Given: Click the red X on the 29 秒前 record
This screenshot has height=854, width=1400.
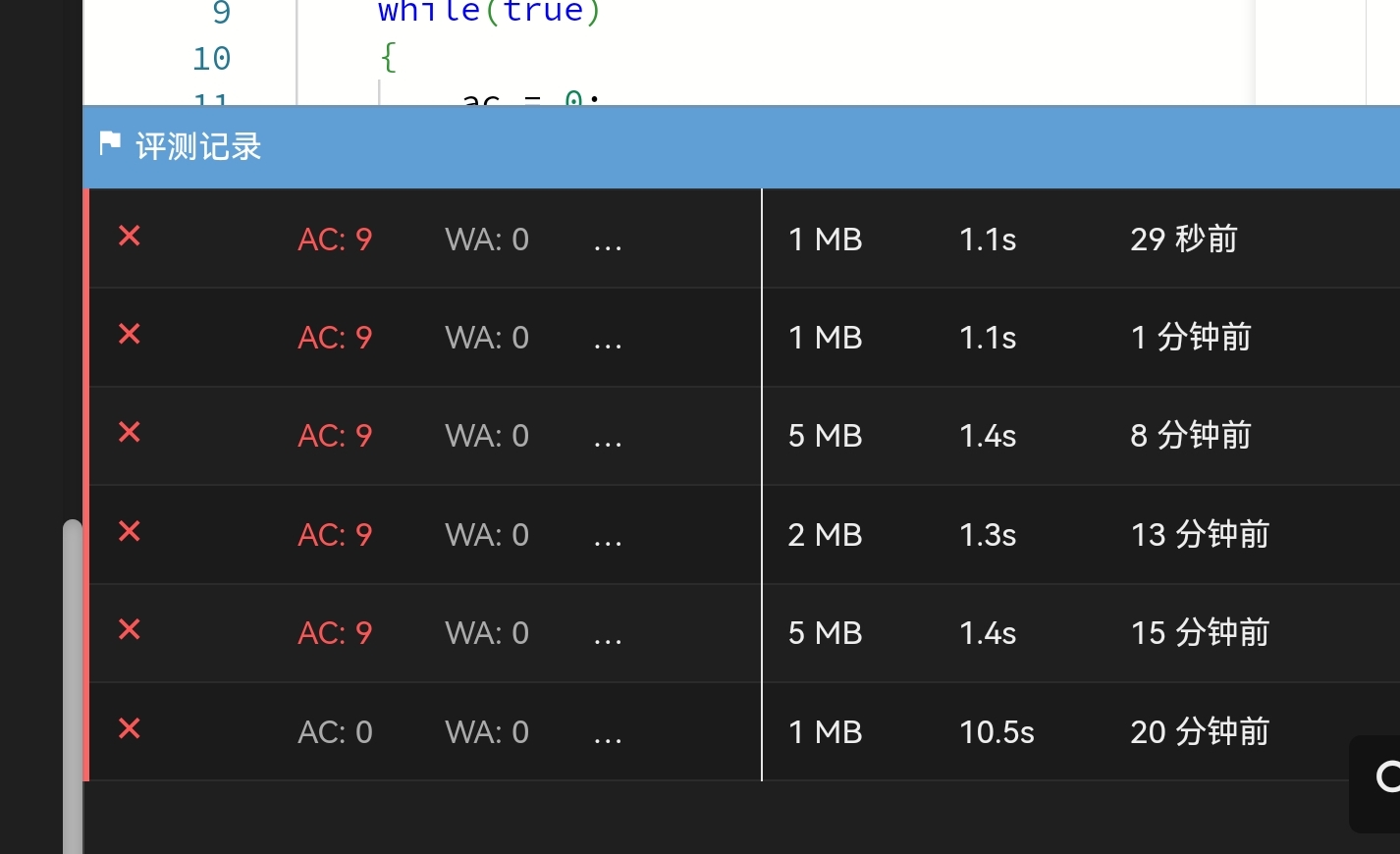Looking at the screenshot, I should point(130,237).
